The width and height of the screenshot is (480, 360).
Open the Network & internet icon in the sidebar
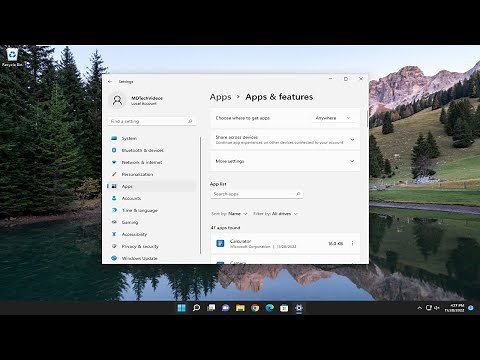(x=114, y=162)
